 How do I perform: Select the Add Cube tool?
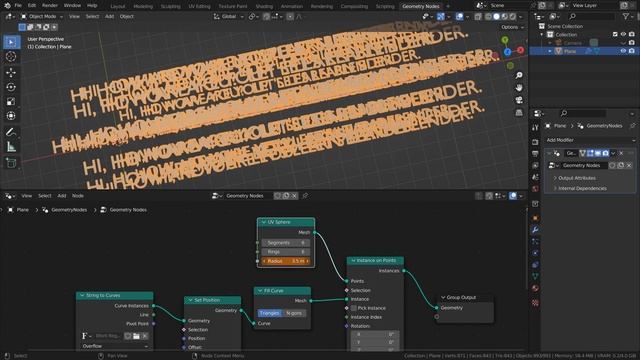(11, 163)
